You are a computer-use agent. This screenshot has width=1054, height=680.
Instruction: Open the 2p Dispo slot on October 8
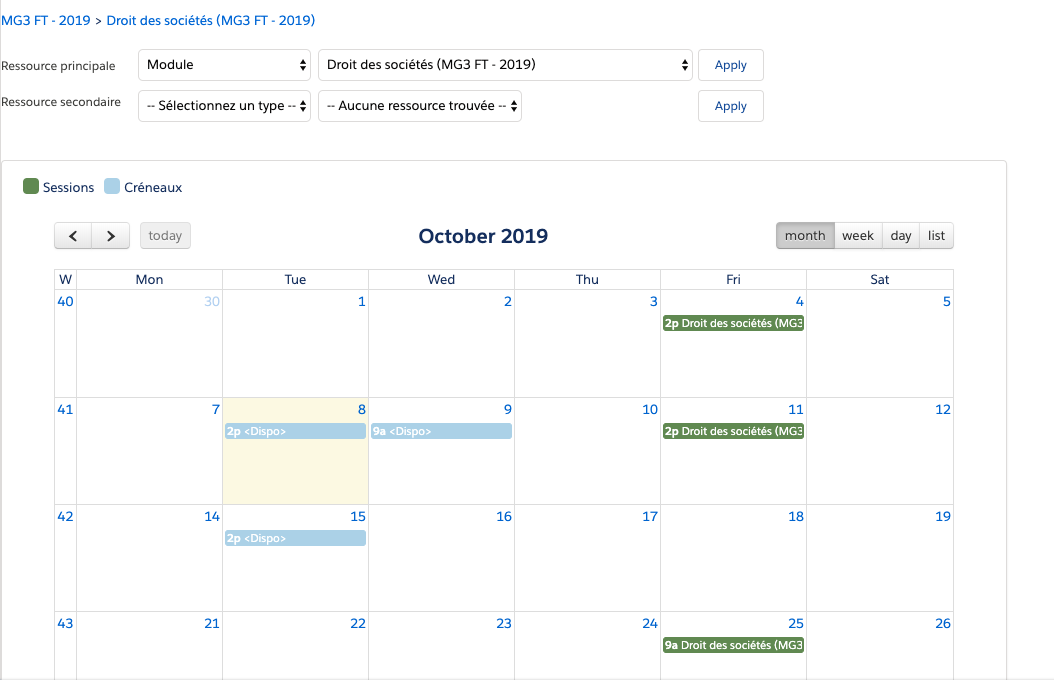[295, 431]
